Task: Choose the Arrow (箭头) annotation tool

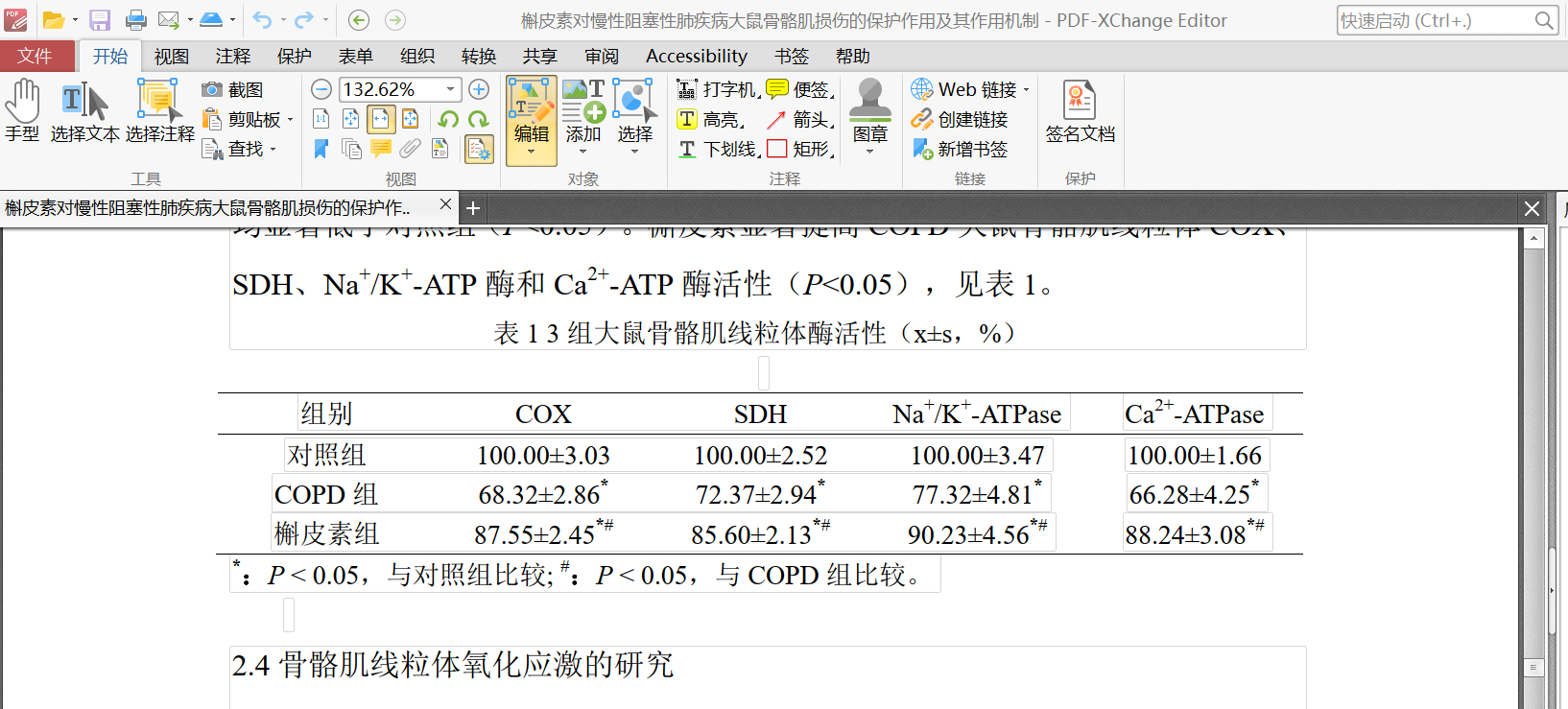Action: [799, 119]
